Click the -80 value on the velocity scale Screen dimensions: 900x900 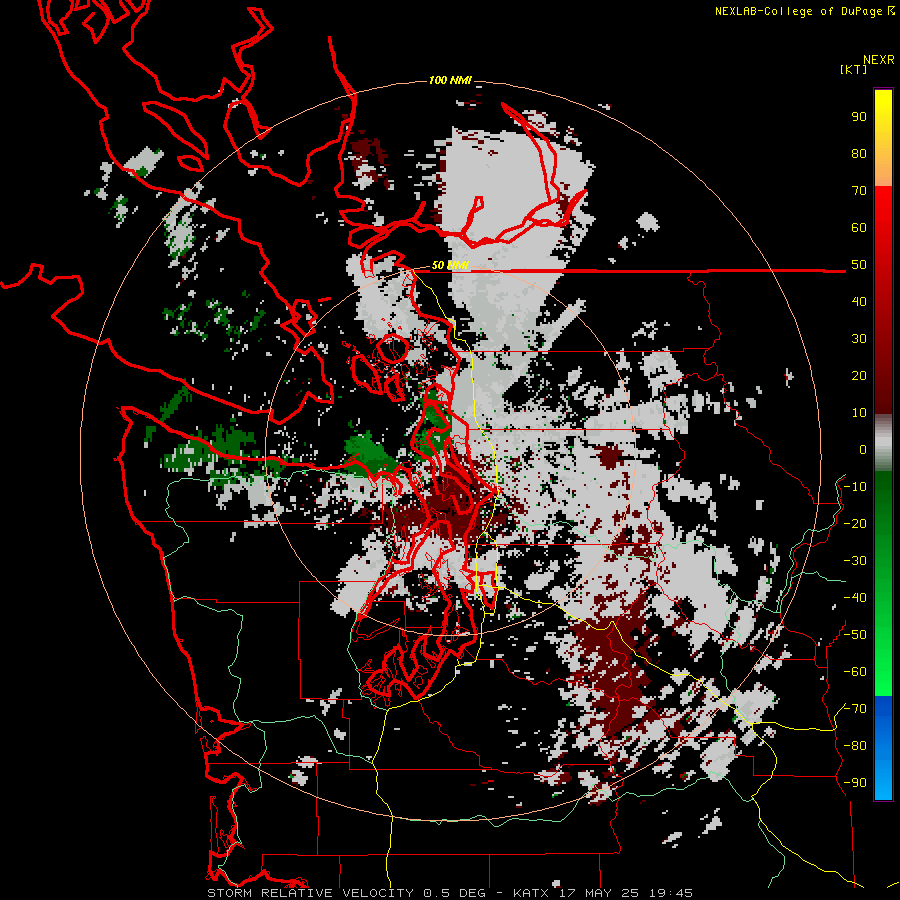click(x=855, y=746)
